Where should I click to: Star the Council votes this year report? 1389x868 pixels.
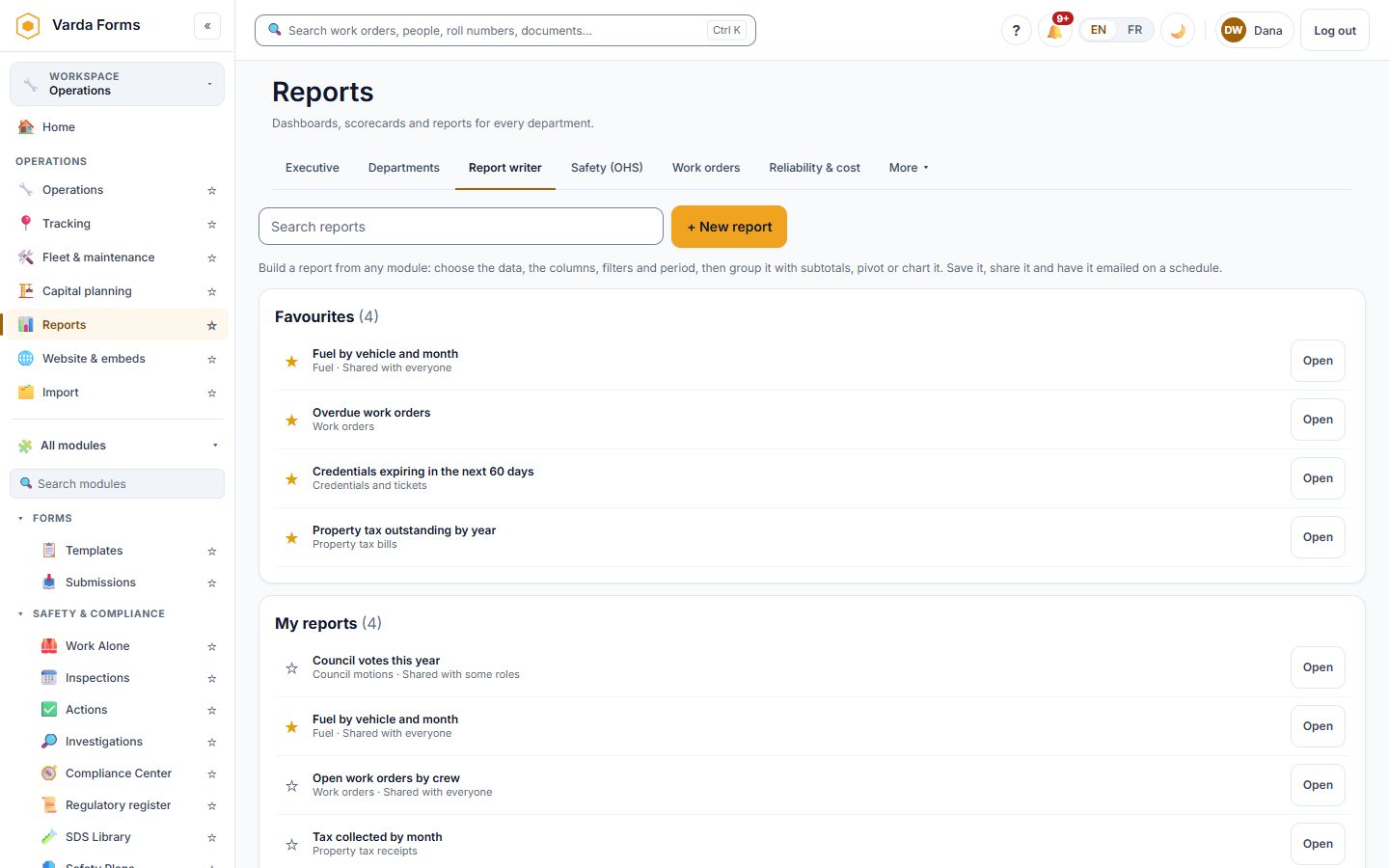(x=291, y=668)
